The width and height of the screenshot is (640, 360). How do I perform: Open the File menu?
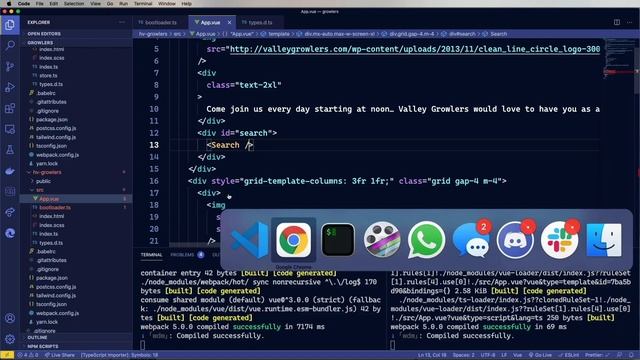(x=40, y=4)
